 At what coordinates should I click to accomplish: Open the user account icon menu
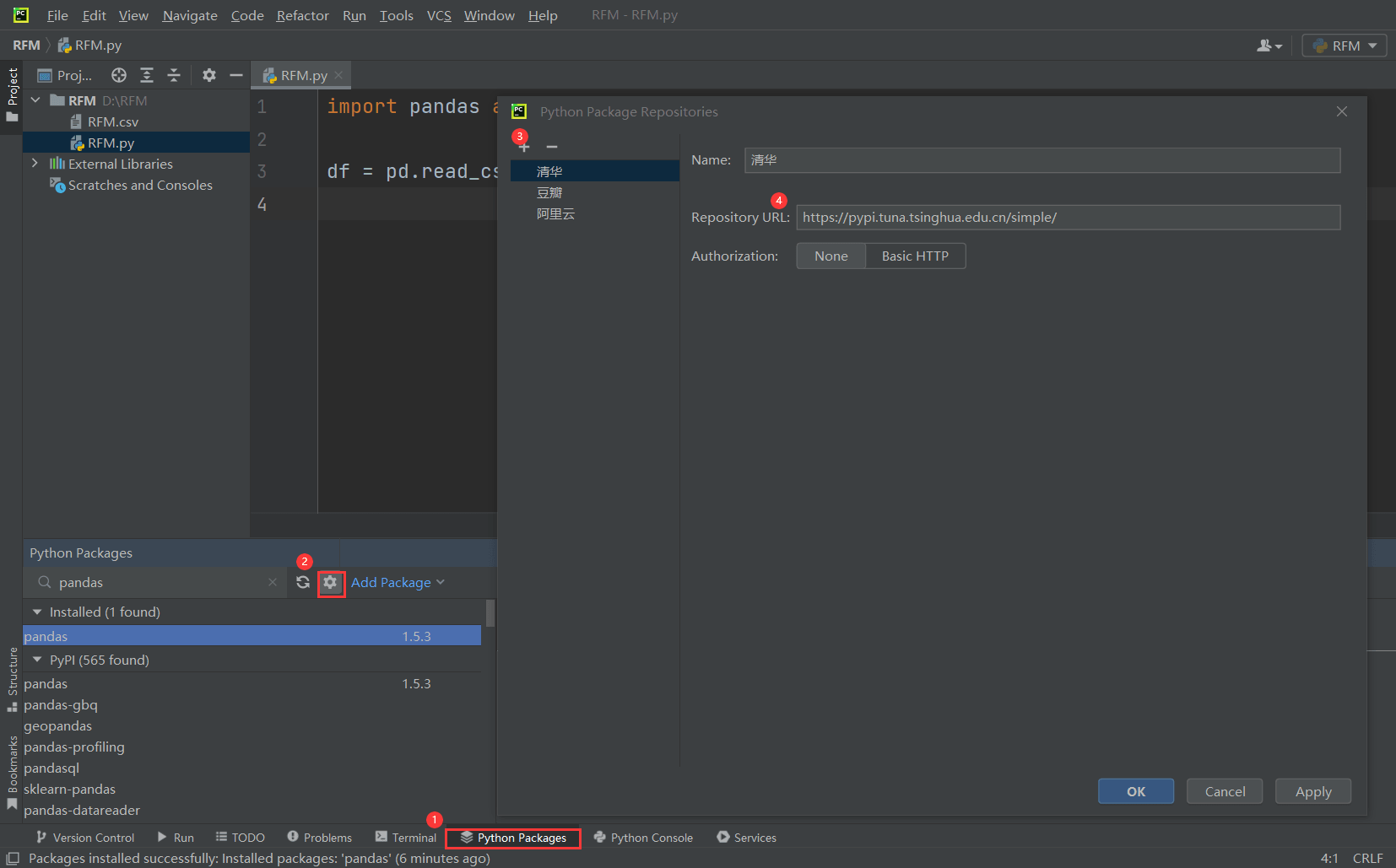point(1269,46)
